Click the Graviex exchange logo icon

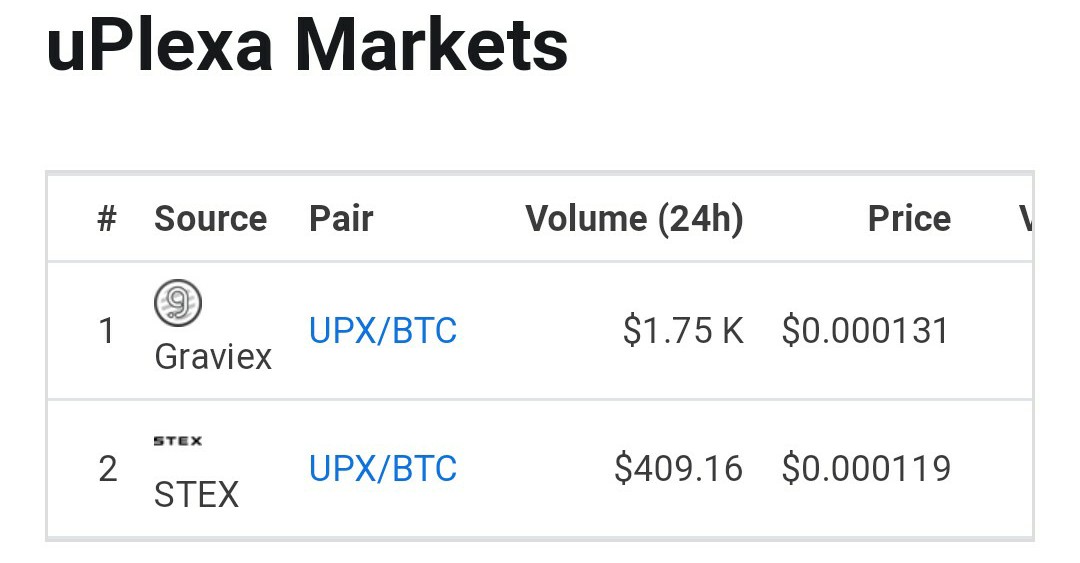coord(178,303)
